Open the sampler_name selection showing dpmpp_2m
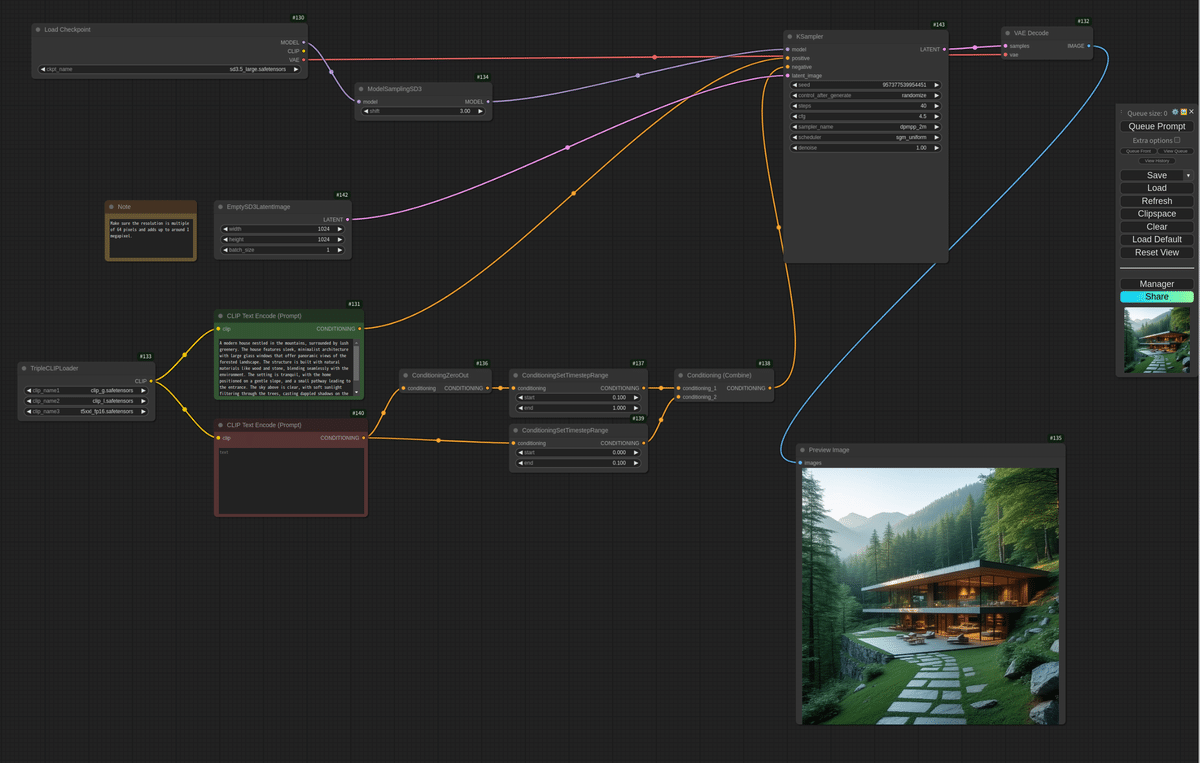1200x763 pixels. (x=866, y=127)
